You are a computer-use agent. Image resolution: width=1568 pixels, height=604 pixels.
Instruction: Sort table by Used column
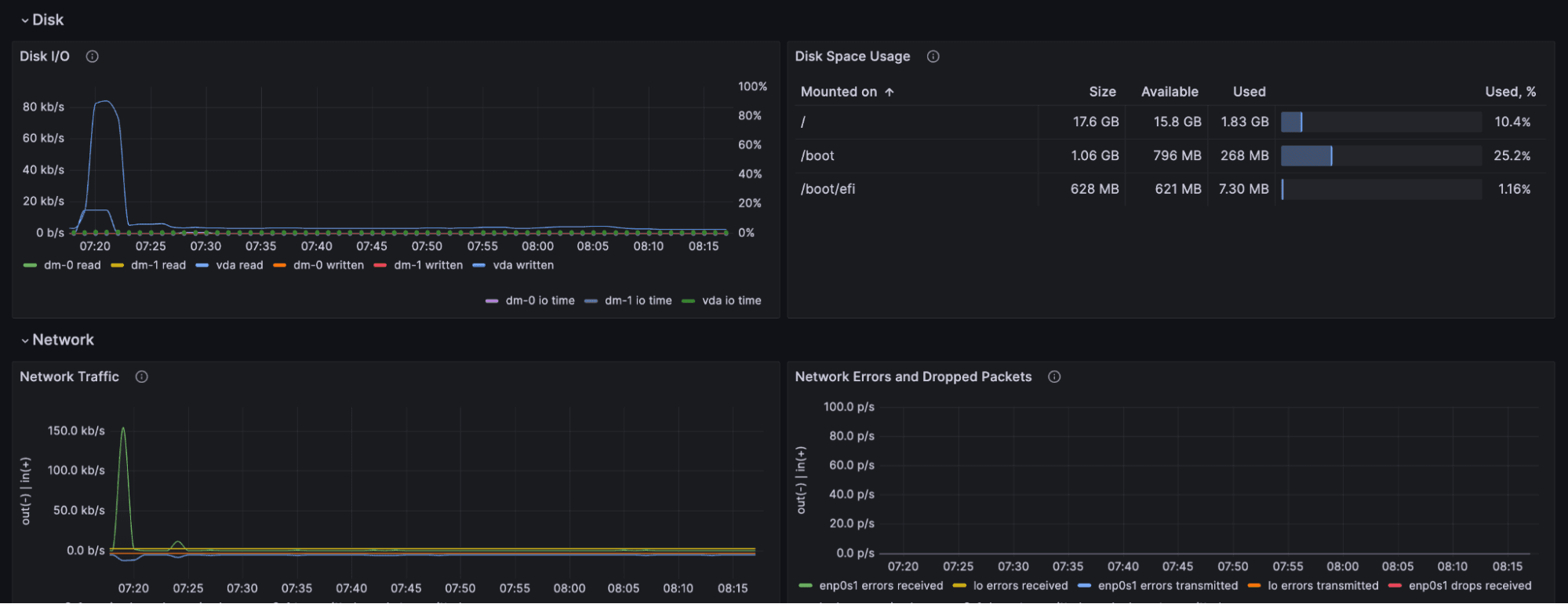[x=1250, y=92]
